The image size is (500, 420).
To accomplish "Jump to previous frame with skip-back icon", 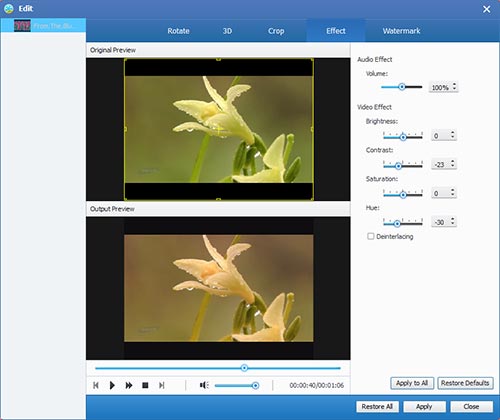I will 96,385.
